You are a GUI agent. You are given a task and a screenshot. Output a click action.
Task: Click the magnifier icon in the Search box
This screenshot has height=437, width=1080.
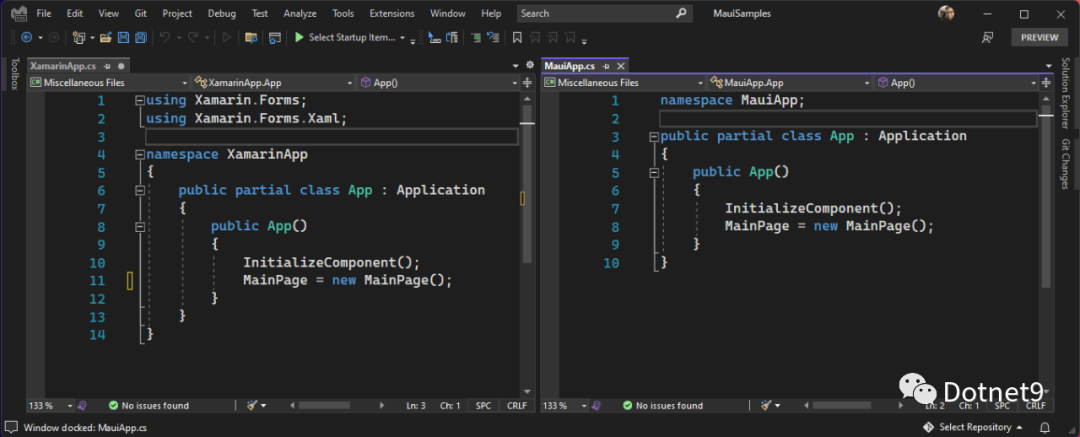click(681, 13)
